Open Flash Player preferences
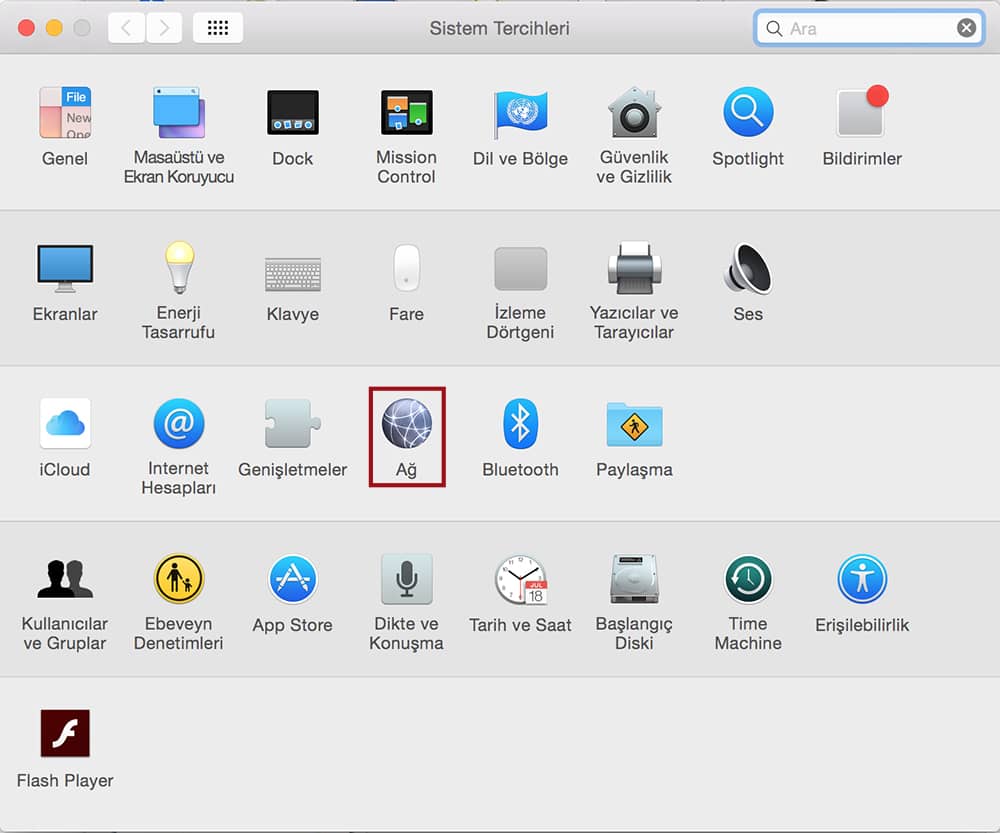This screenshot has height=833, width=1000. click(x=65, y=735)
